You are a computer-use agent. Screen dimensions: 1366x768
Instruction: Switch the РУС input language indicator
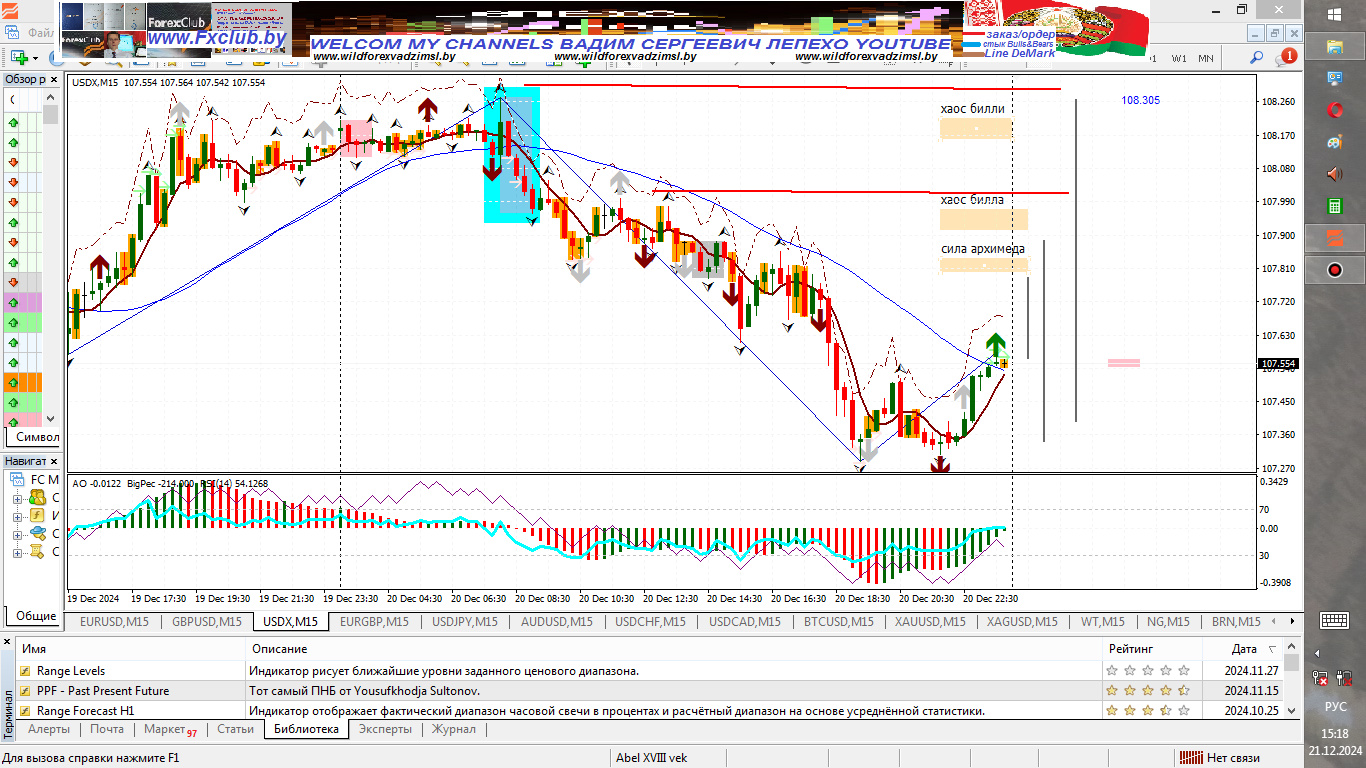[x=1335, y=706]
